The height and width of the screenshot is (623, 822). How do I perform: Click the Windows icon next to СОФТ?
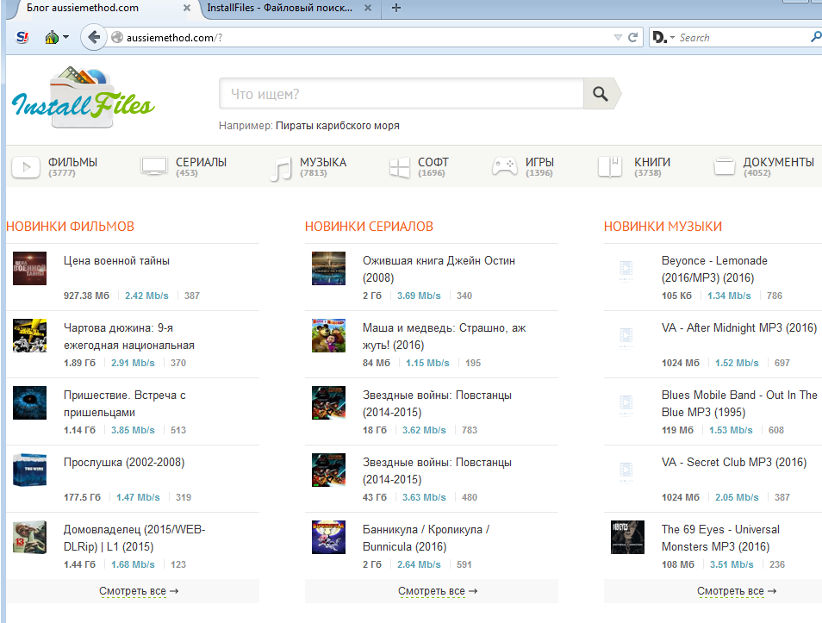pos(400,167)
